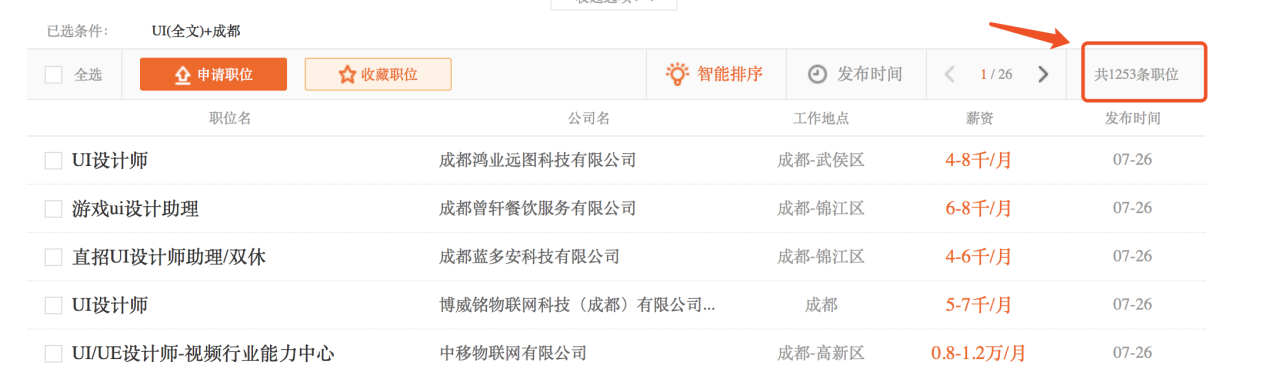Open company 成都鸿业远图科技有限公司
The image size is (1267, 368).
click(537, 160)
